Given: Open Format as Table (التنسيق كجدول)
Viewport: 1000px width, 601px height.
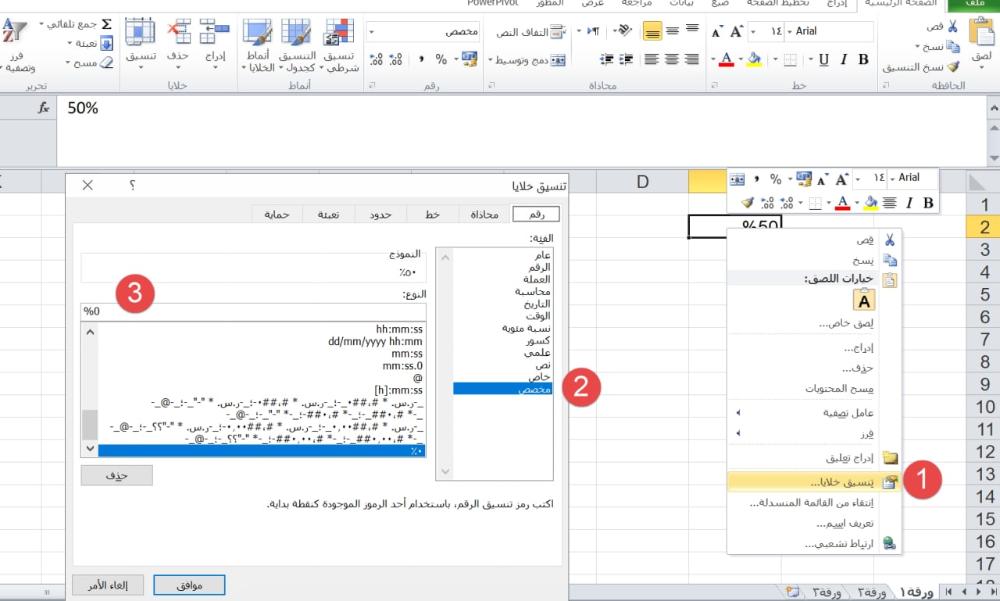Looking at the screenshot, I should click(x=297, y=46).
